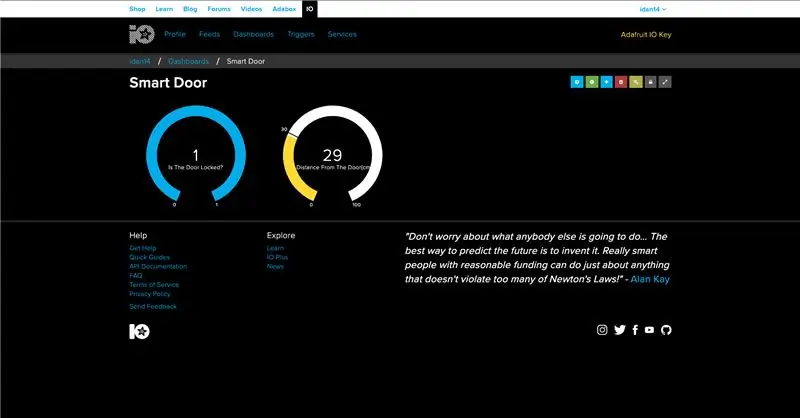Click the red delete dashboard icon
This screenshot has width=800, height=418.
[620, 82]
